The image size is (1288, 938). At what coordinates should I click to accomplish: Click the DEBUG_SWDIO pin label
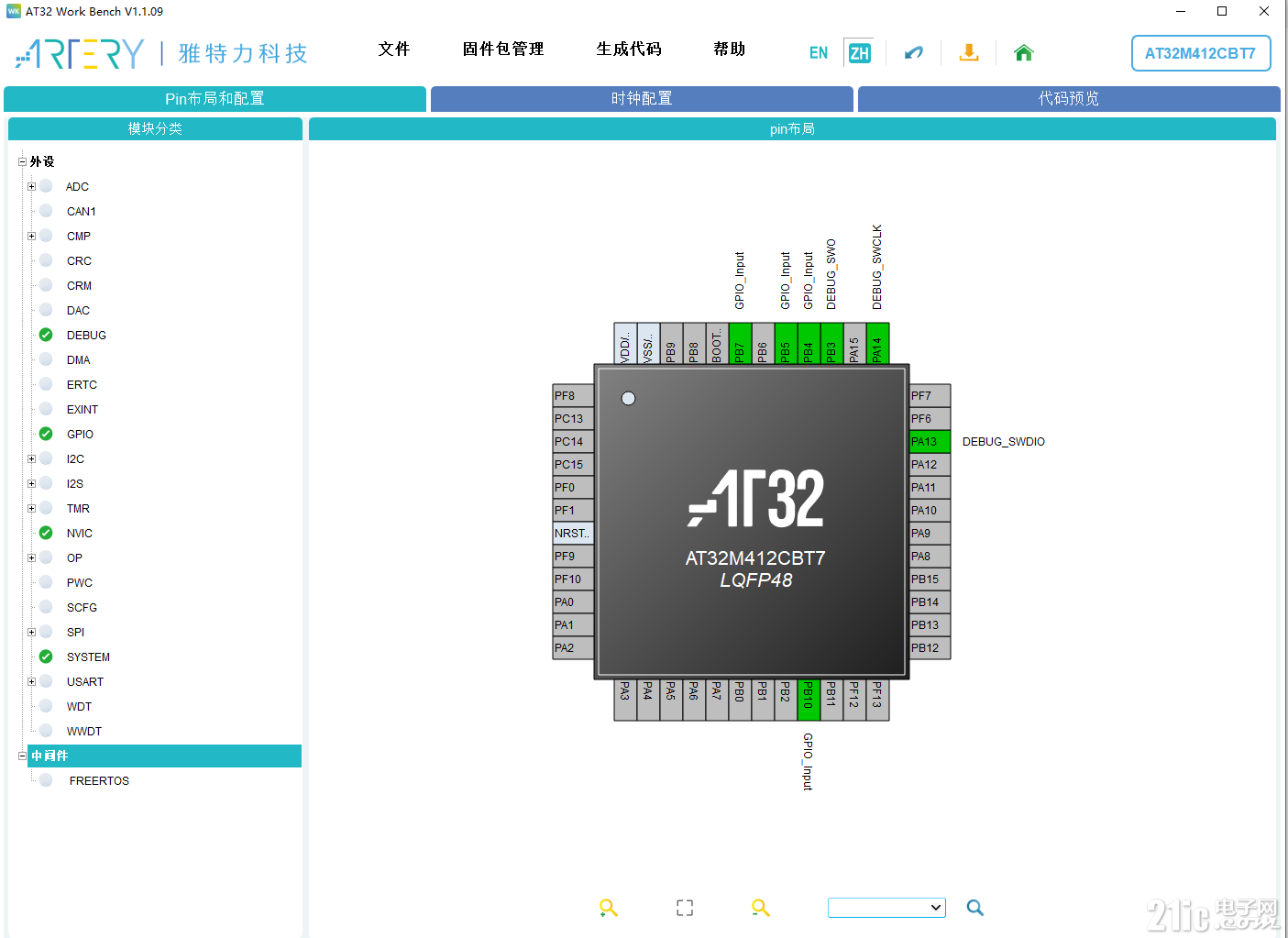pos(1004,442)
